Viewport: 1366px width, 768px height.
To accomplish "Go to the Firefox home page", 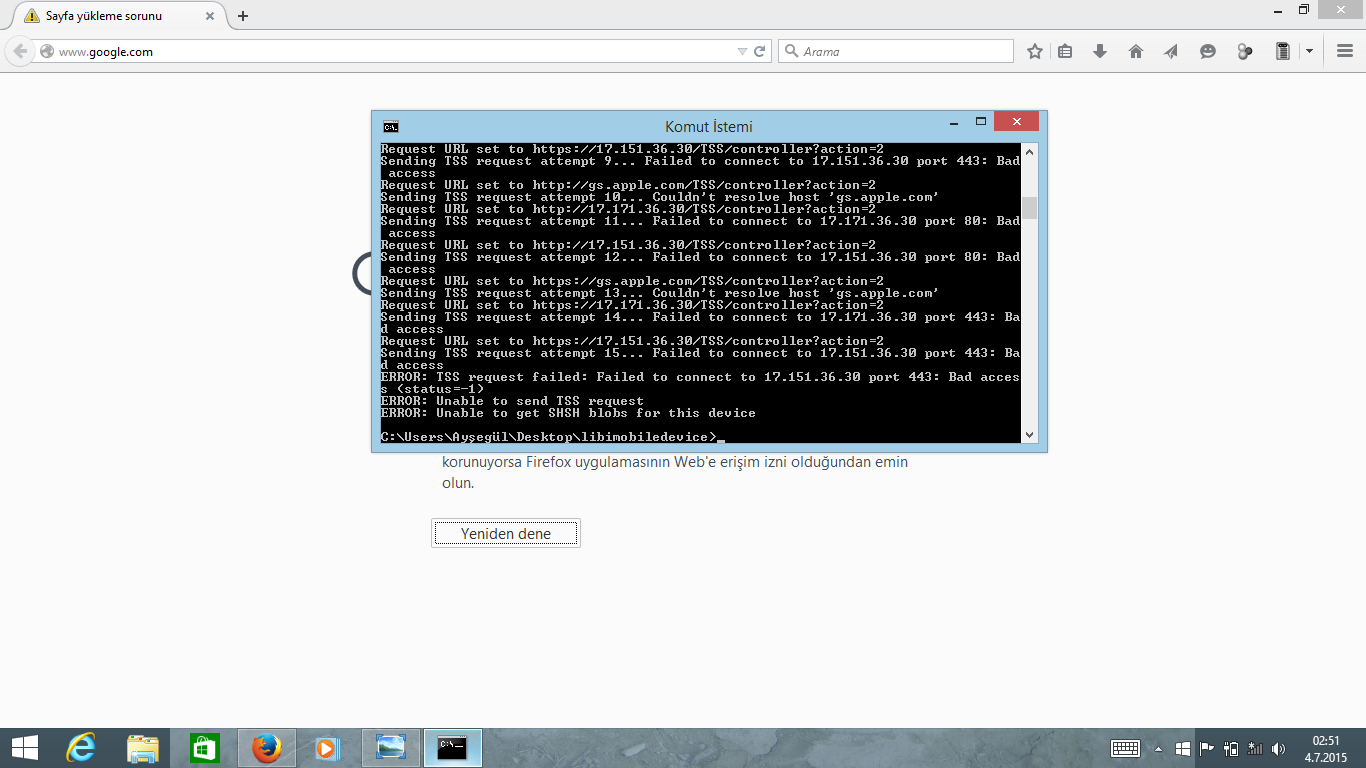I will 1136,51.
